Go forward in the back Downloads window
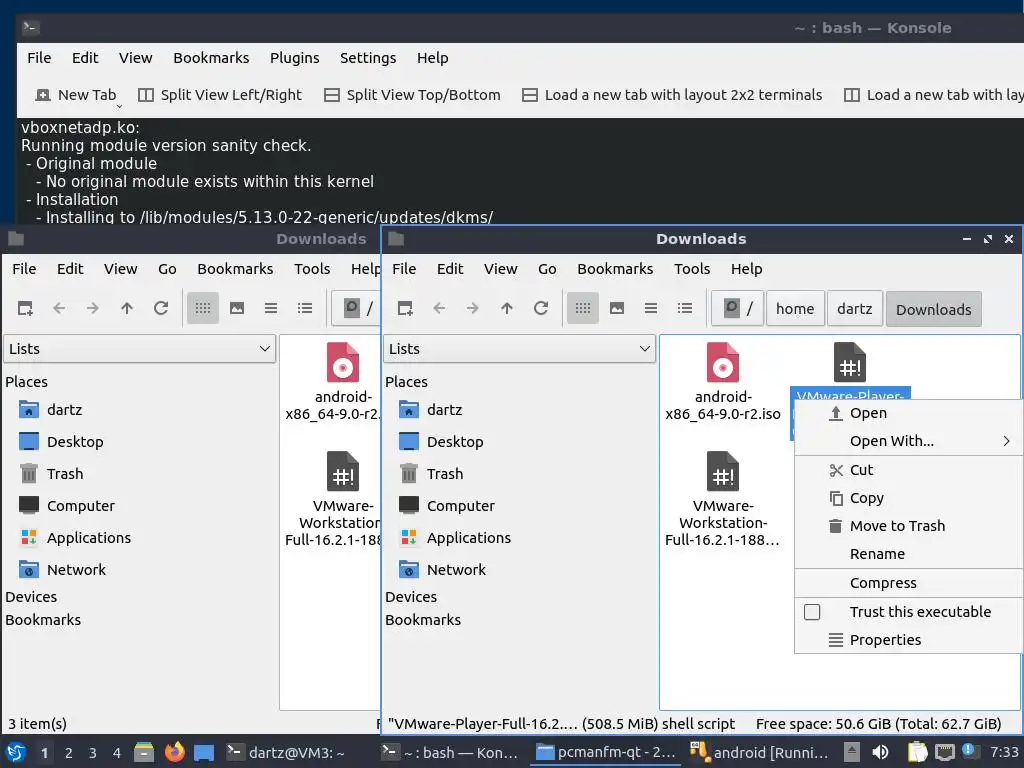Screen dimensions: 1024x768 pos(93,308)
